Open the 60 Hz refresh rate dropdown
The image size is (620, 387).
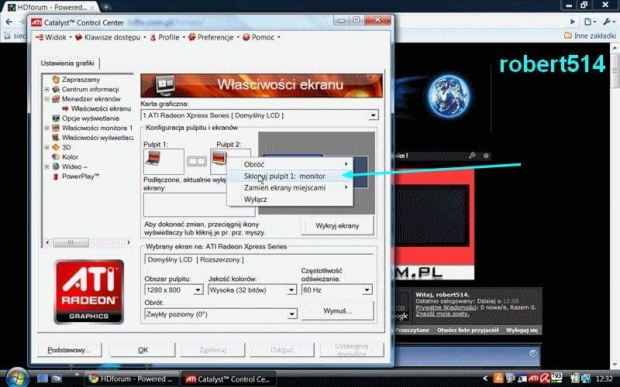click(x=367, y=290)
